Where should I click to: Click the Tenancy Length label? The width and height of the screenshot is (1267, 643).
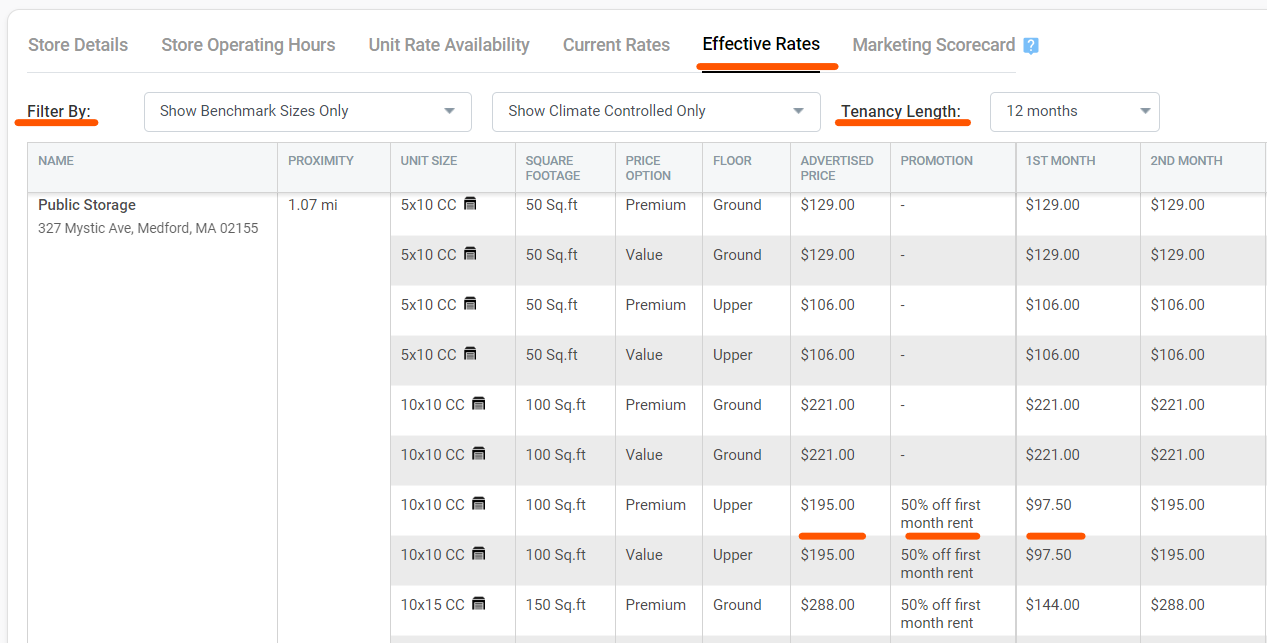click(x=902, y=111)
